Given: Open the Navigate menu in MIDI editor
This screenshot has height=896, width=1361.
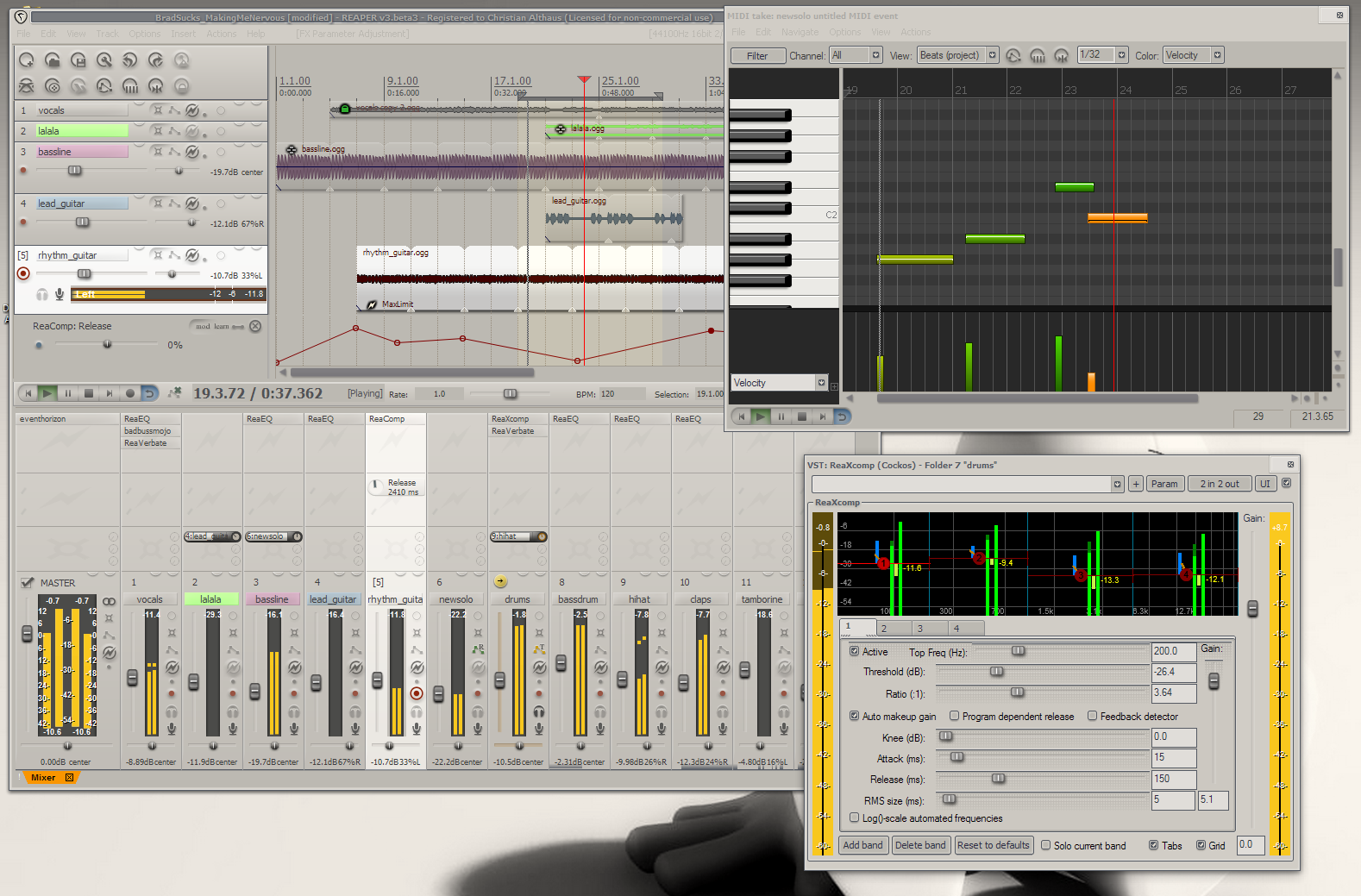Looking at the screenshot, I should pos(800,32).
